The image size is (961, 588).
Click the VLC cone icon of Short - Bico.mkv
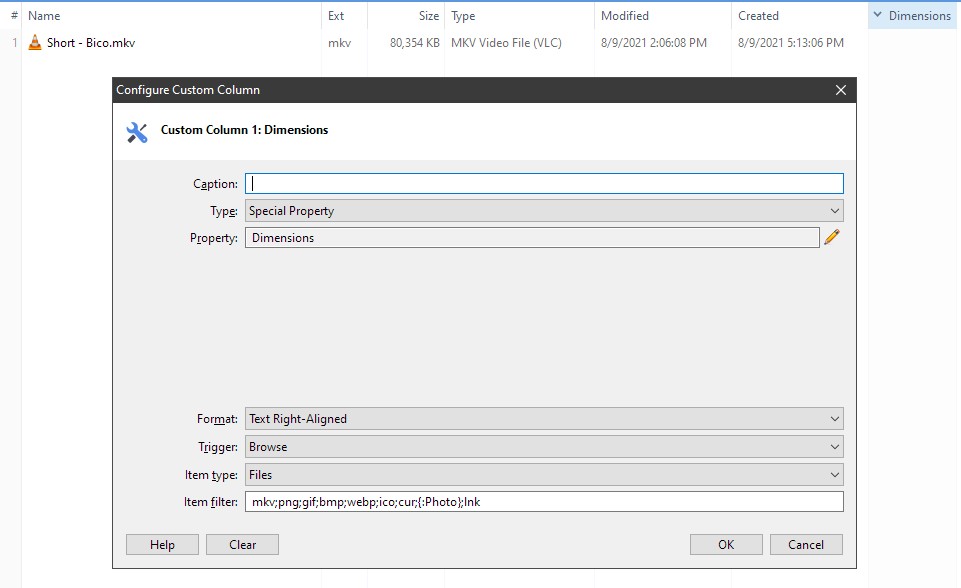35,43
